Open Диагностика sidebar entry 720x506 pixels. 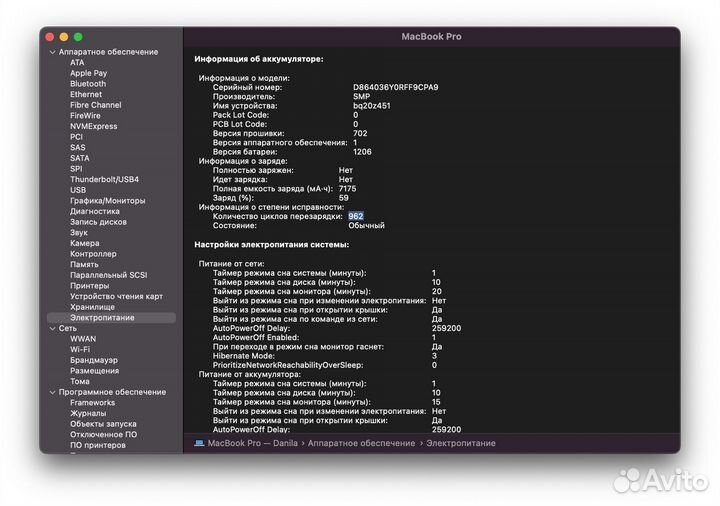[95, 211]
